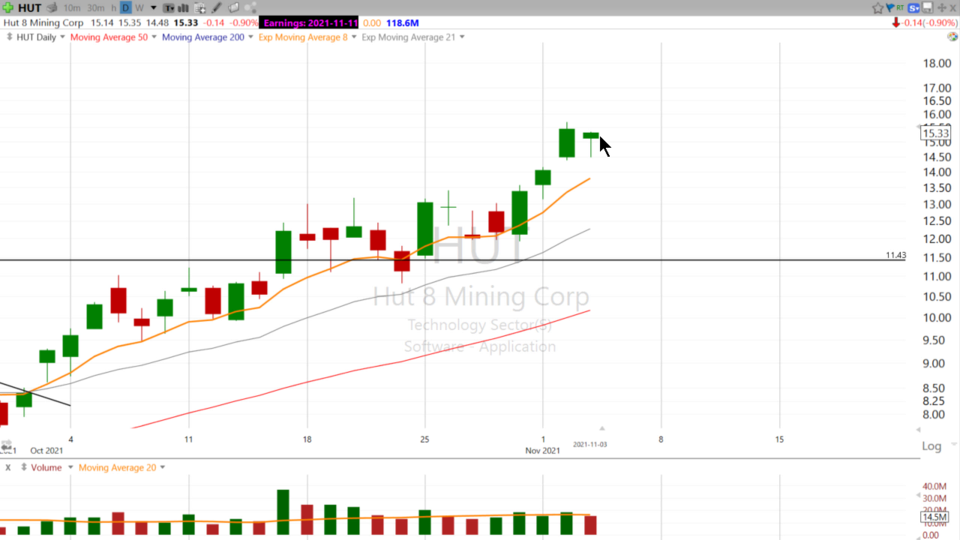Close the Volume pane with X
Viewport: 960px width, 540px height.
point(8,467)
